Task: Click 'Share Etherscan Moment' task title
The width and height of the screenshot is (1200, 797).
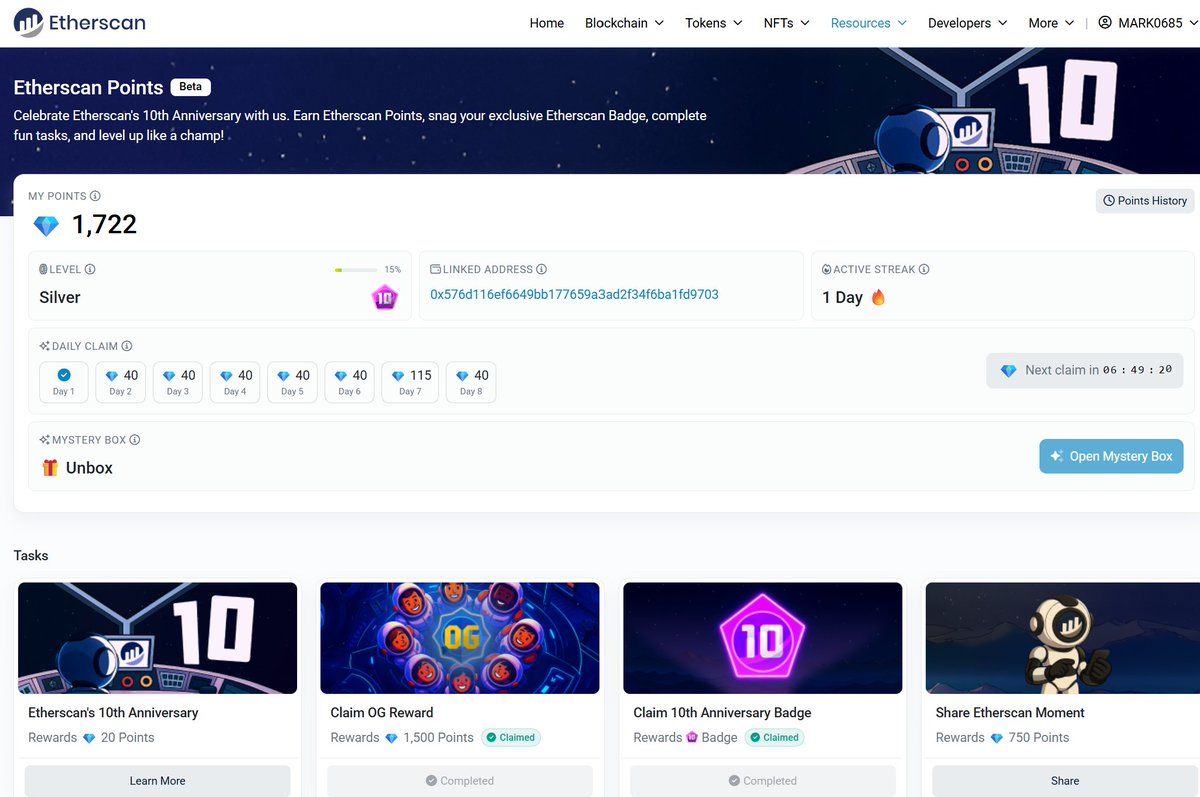Action: coord(1010,713)
